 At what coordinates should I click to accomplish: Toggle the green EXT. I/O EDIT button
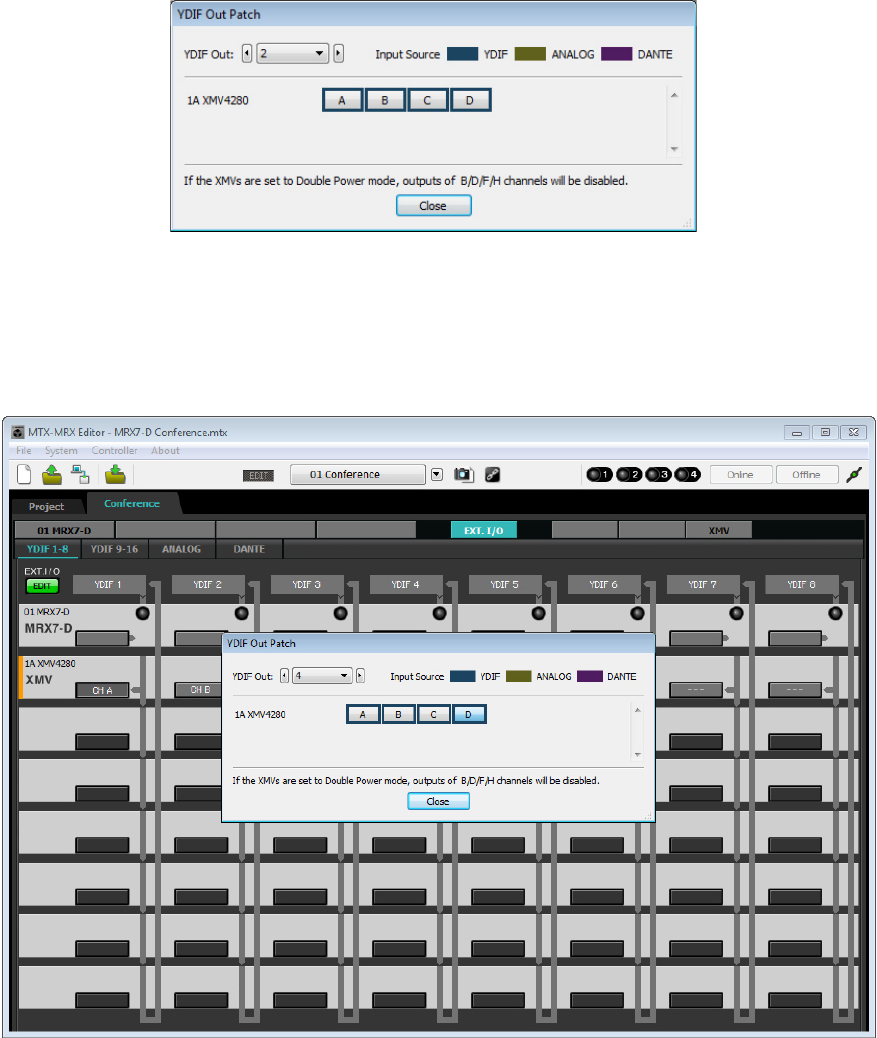[x=42, y=586]
